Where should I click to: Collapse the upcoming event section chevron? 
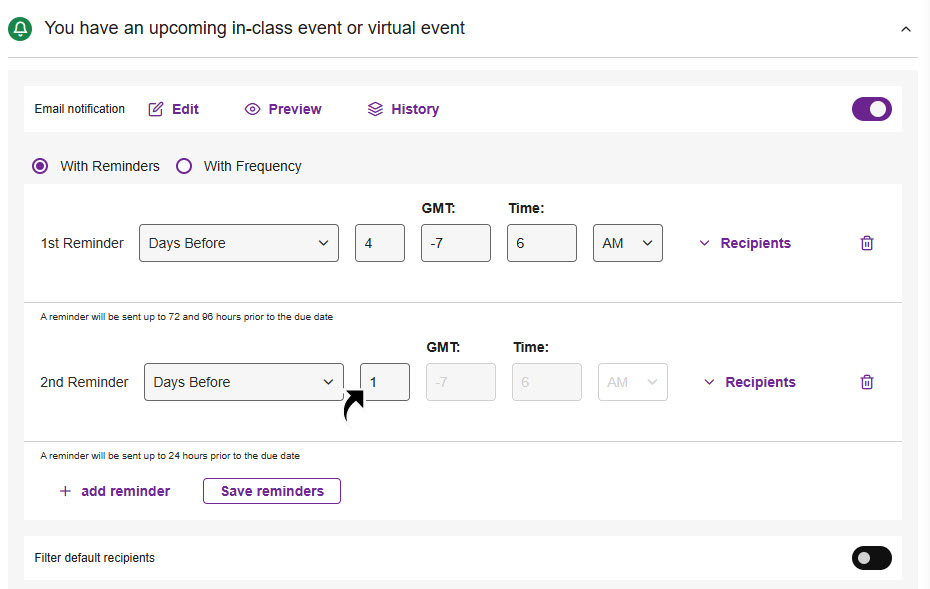click(906, 29)
